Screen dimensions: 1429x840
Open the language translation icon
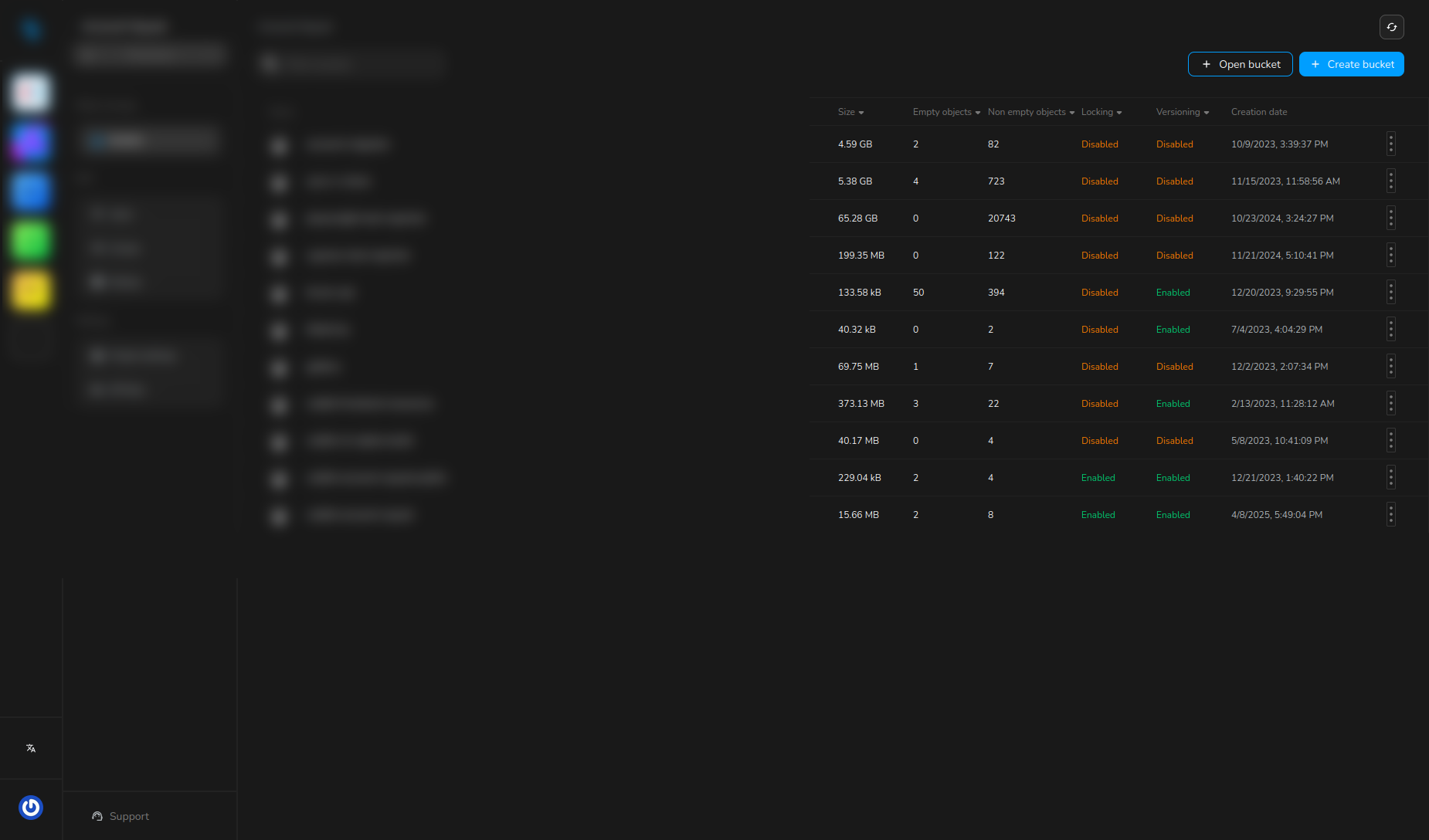[x=31, y=748]
